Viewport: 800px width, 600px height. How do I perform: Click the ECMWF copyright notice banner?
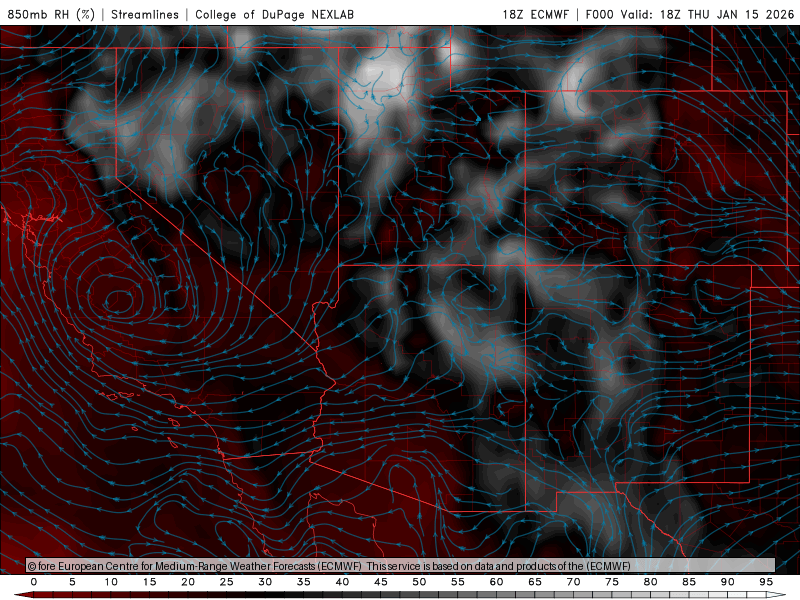point(401,565)
